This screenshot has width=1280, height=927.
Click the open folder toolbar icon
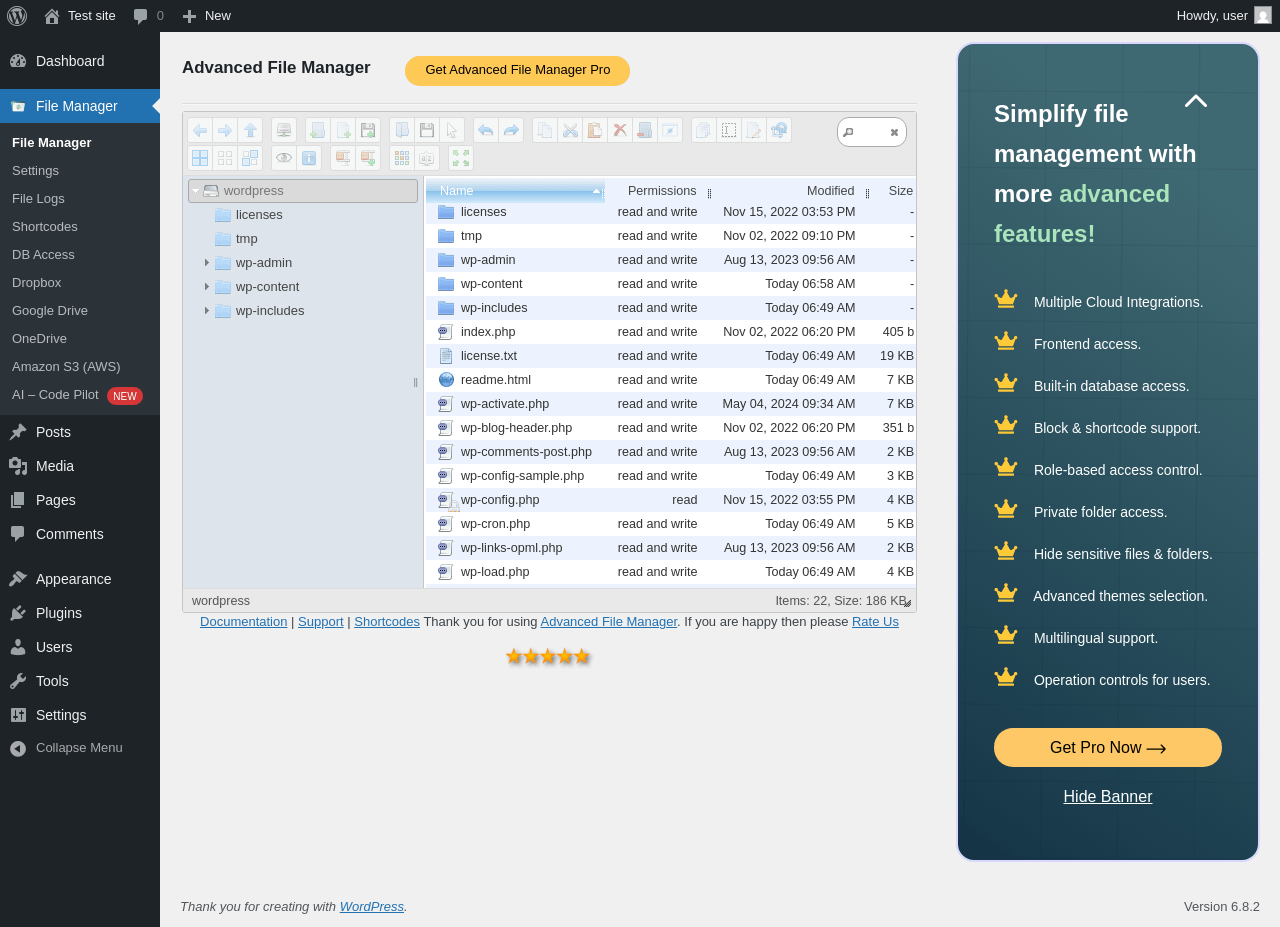tap(402, 130)
